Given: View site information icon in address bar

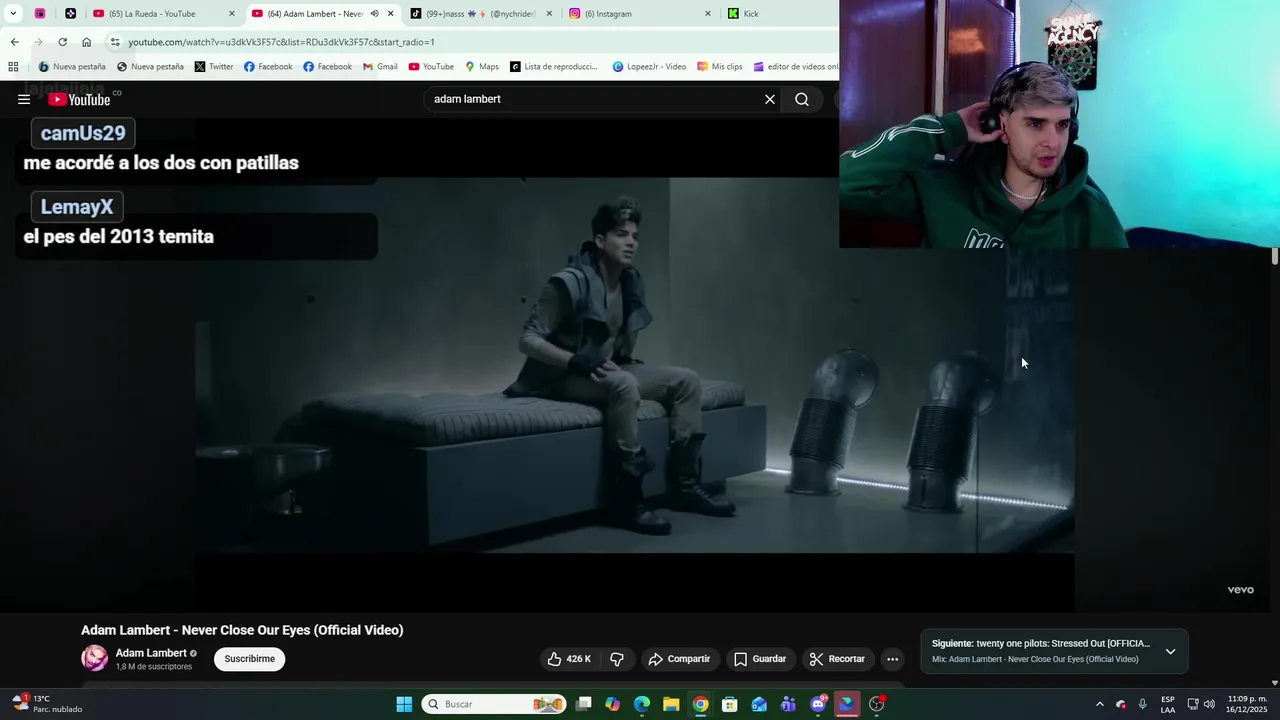Looking at the screenshot, I should tap(115, 42).
